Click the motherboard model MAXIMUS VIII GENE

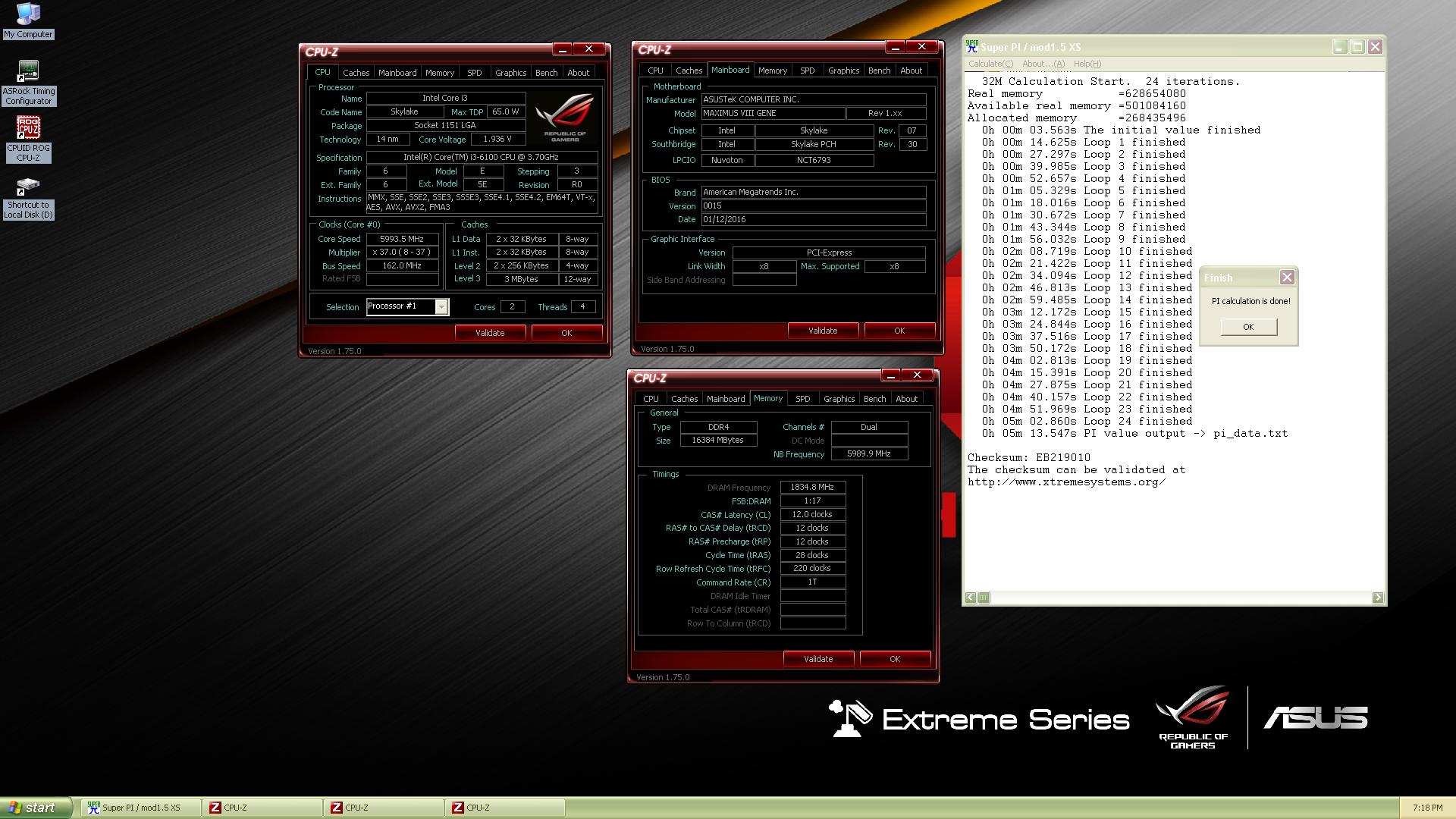773,113
